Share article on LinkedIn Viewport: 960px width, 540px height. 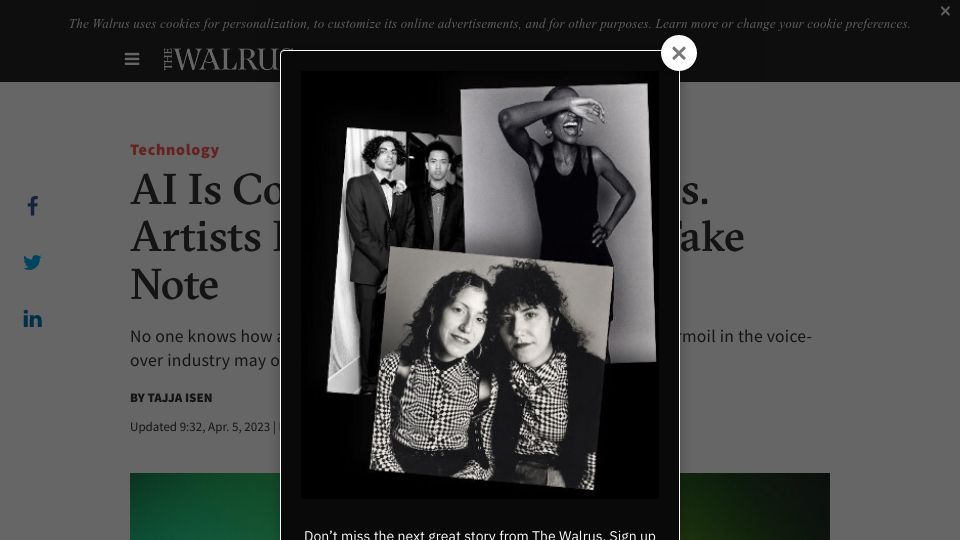tap(32, 319)
